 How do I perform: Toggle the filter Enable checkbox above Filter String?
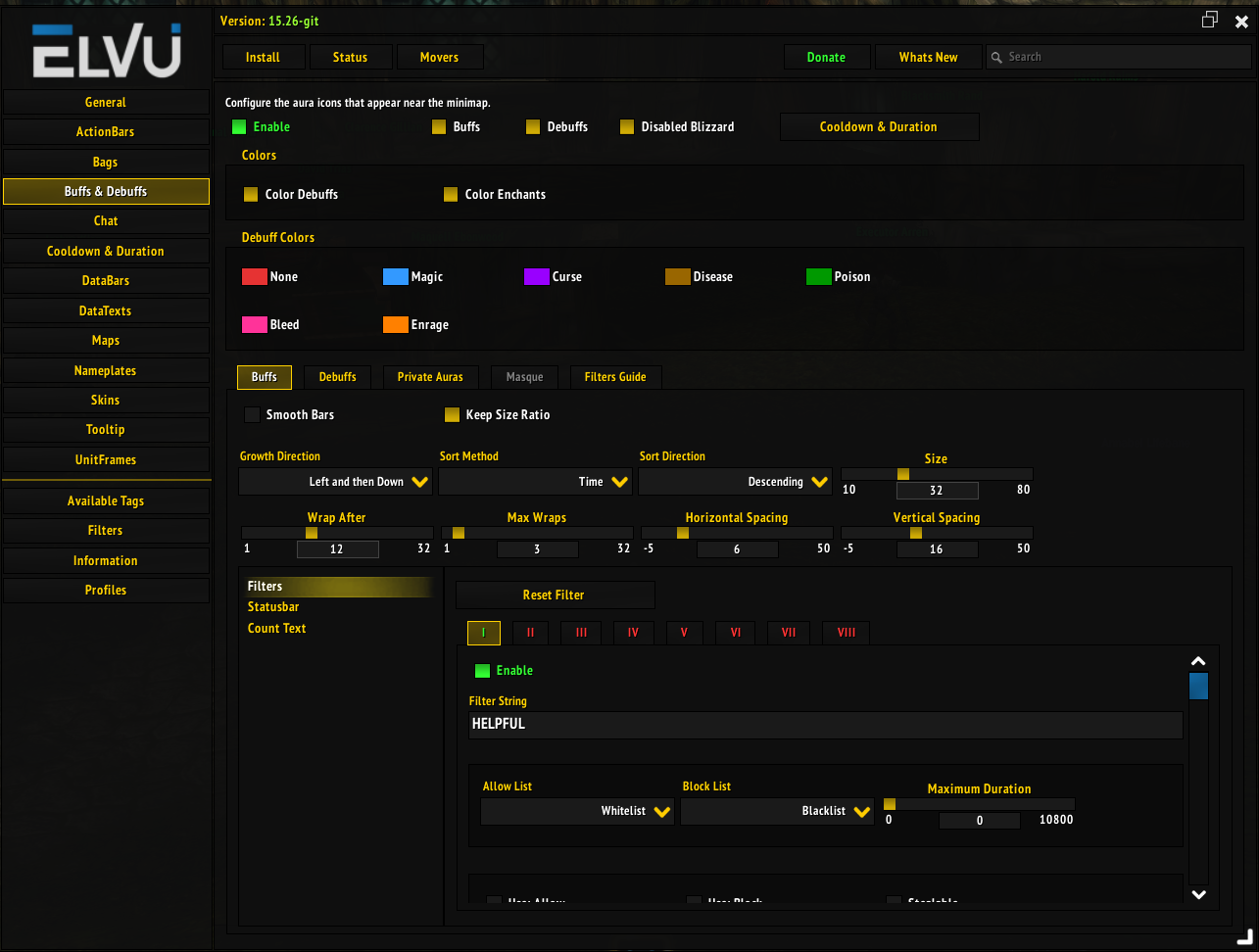click(482, 670)
